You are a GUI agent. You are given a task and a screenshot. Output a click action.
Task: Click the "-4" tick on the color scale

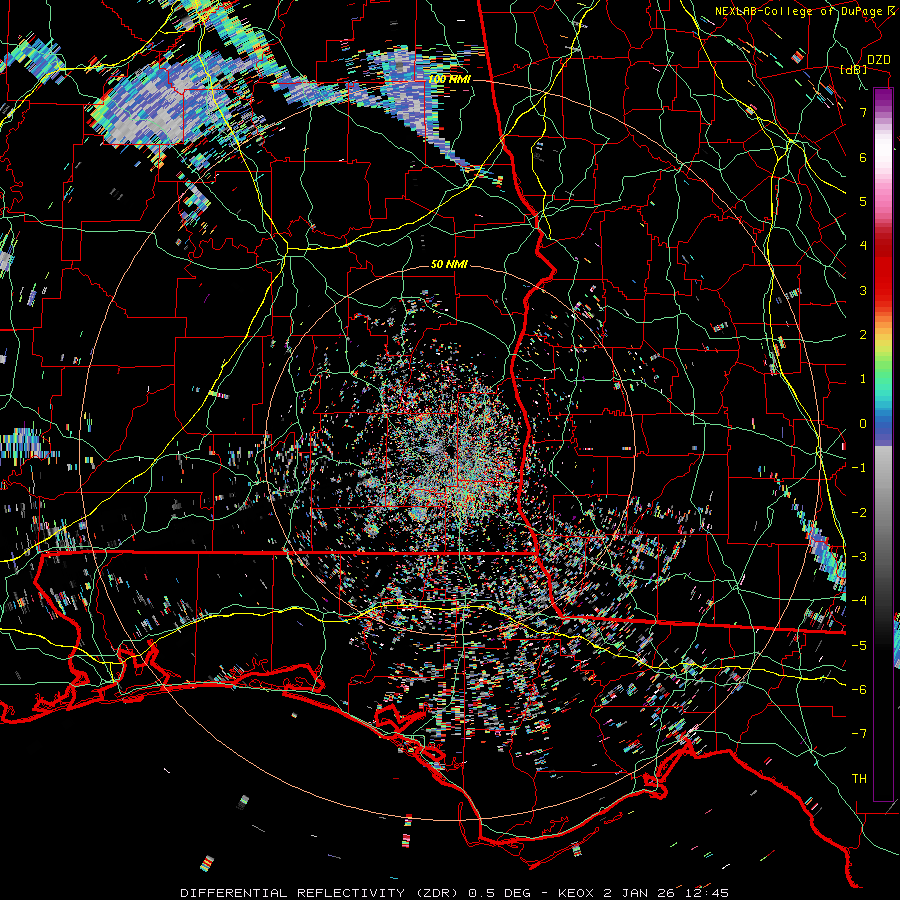tap(859, 600)
